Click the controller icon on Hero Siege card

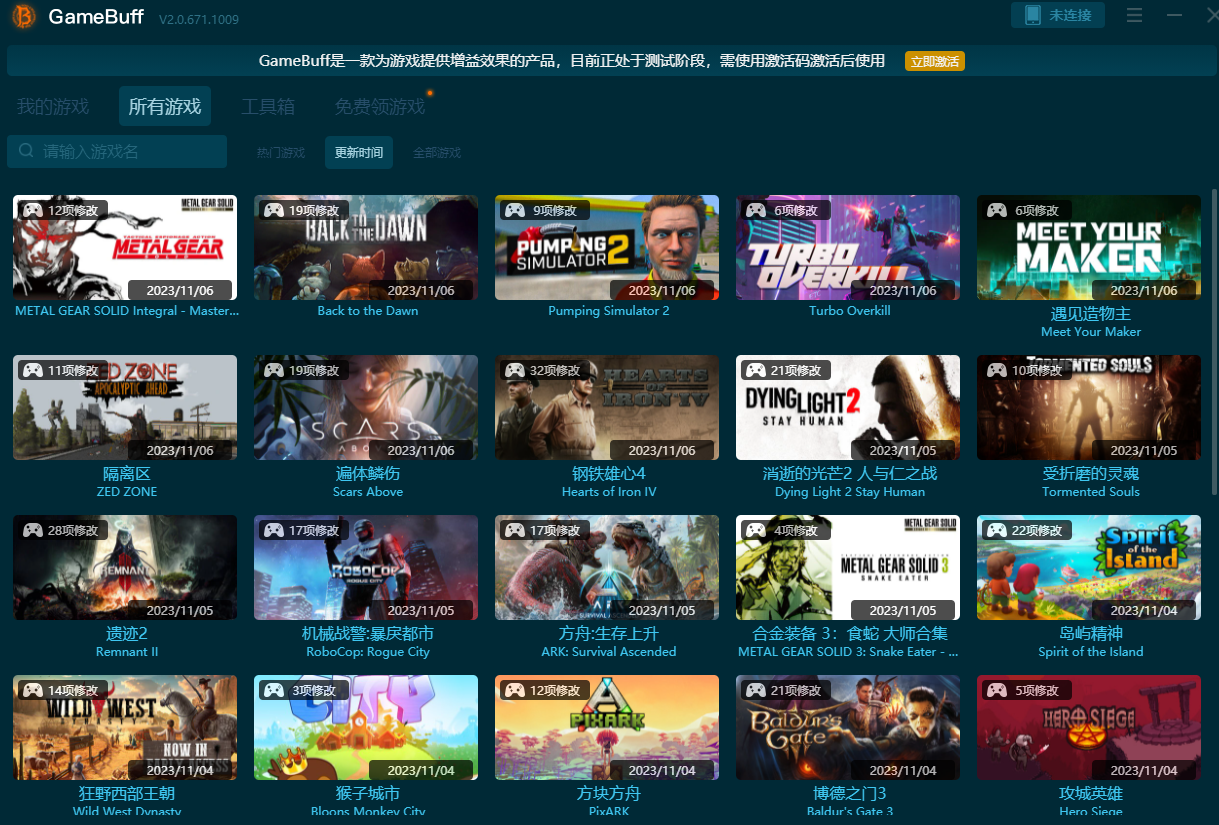click(996, 690)
